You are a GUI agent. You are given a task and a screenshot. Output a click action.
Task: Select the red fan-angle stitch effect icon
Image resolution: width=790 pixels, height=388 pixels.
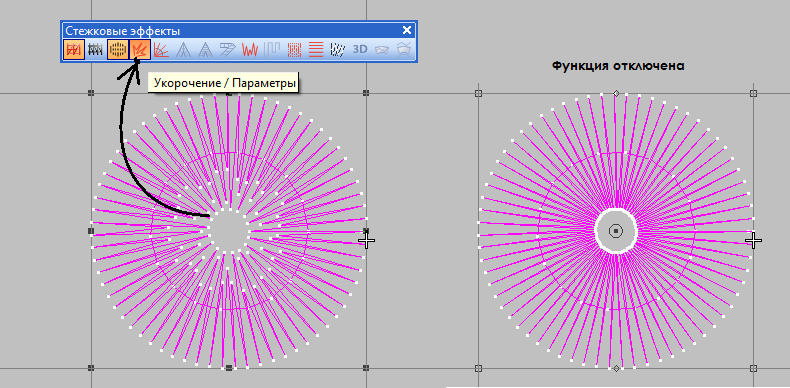pyautogui.click(x=161, y=49)
